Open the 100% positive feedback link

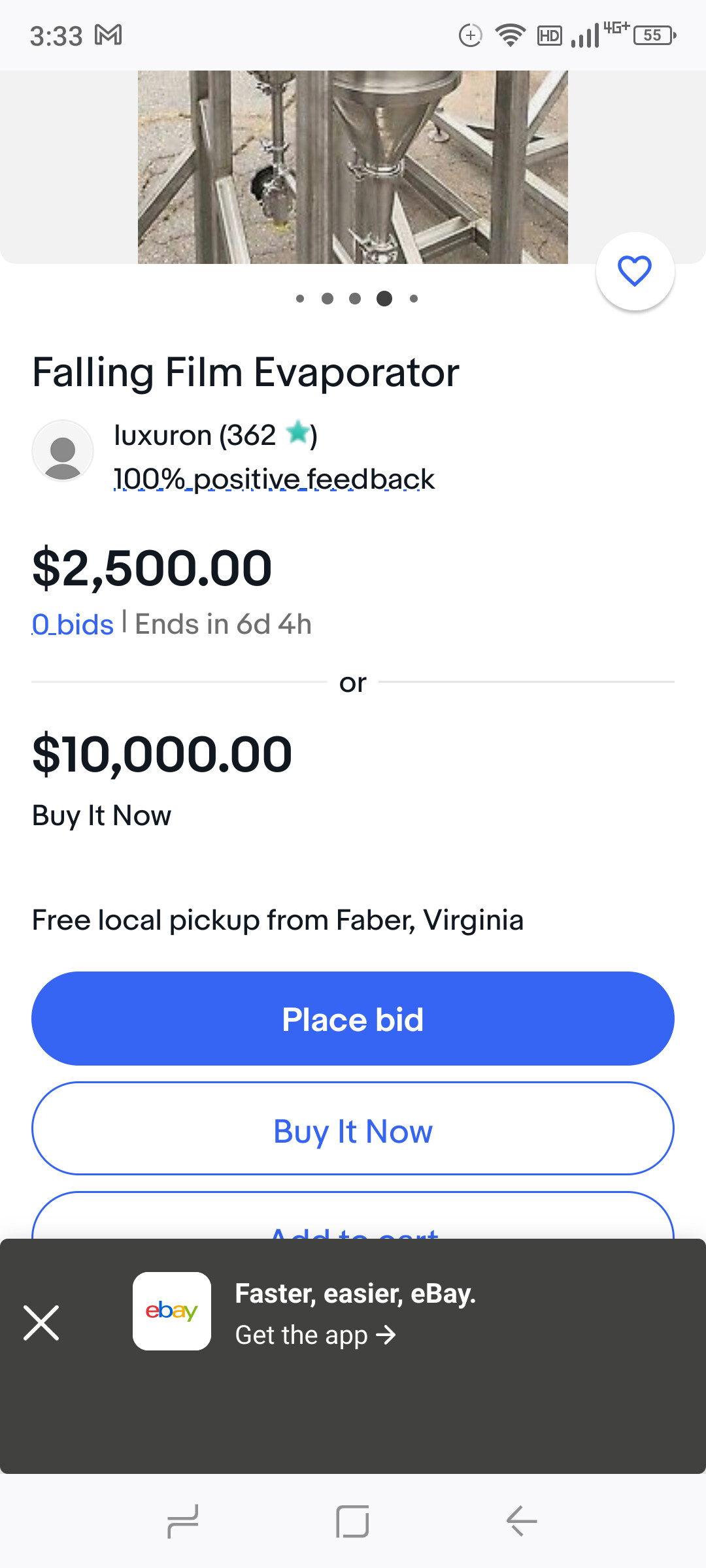click(274, 480)
